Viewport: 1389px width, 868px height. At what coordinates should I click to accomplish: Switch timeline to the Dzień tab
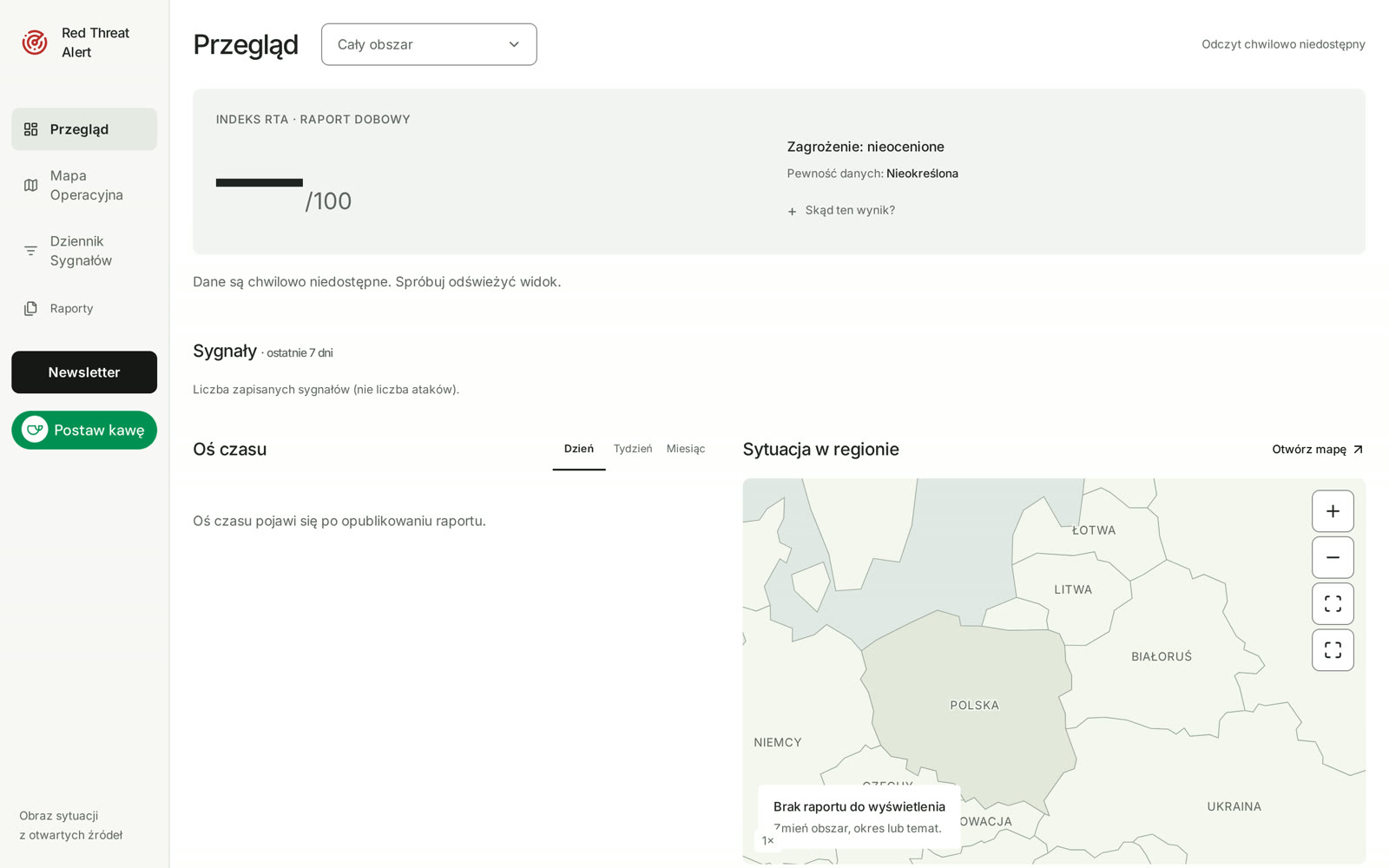tap(579, 449)
